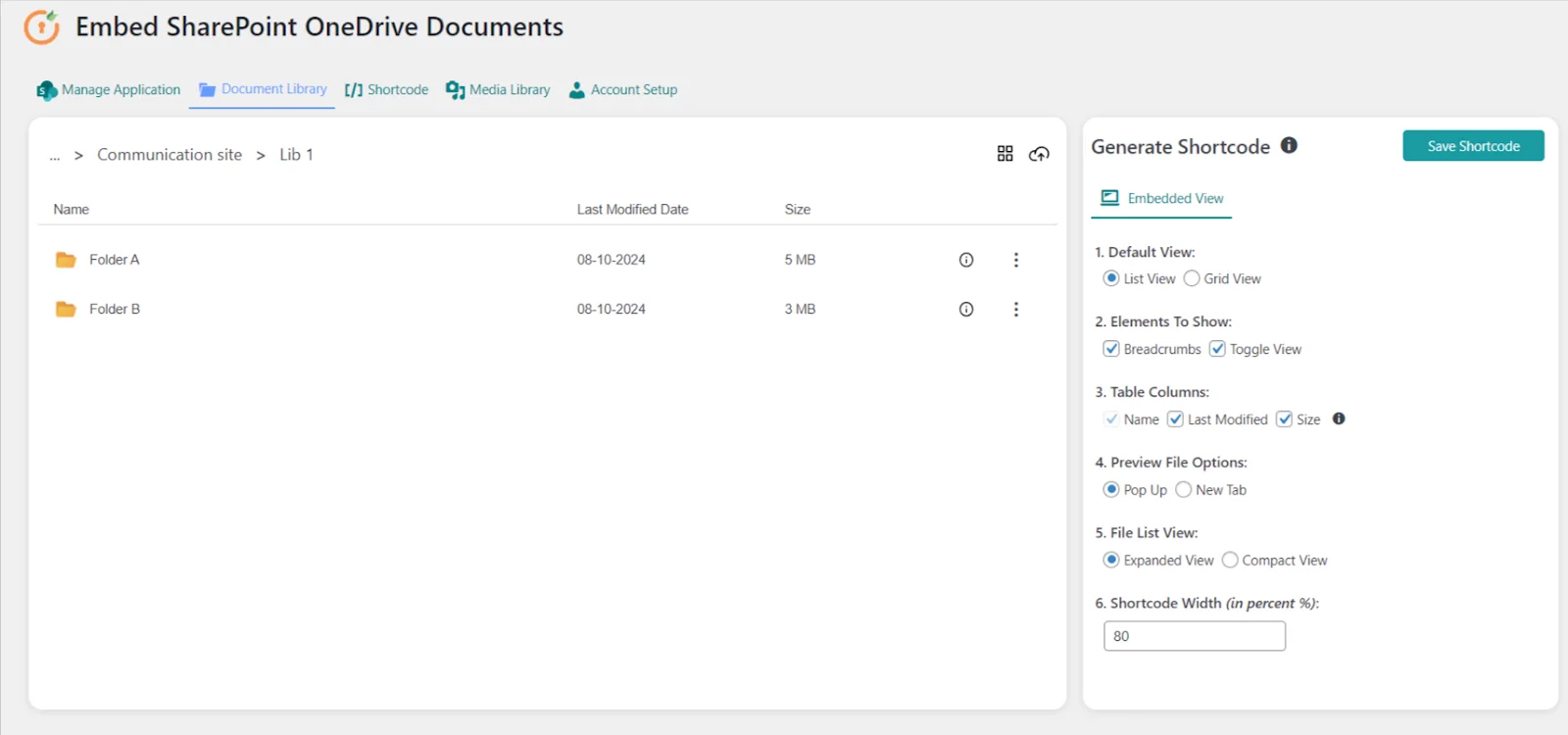Open the Manage Application tab
This screenshot has height=735, width=1568.
point(109,90)
